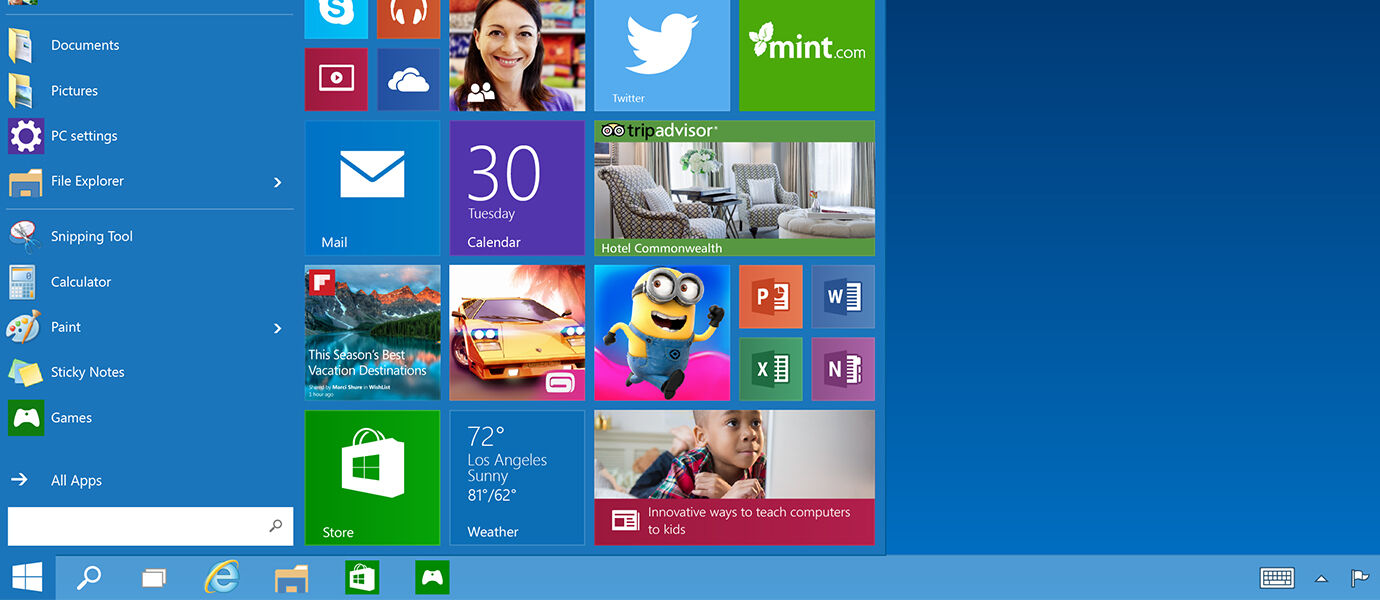
Task: Open the TripAdvisor Hotel Commonwealth tile
Action: [735, 188]
